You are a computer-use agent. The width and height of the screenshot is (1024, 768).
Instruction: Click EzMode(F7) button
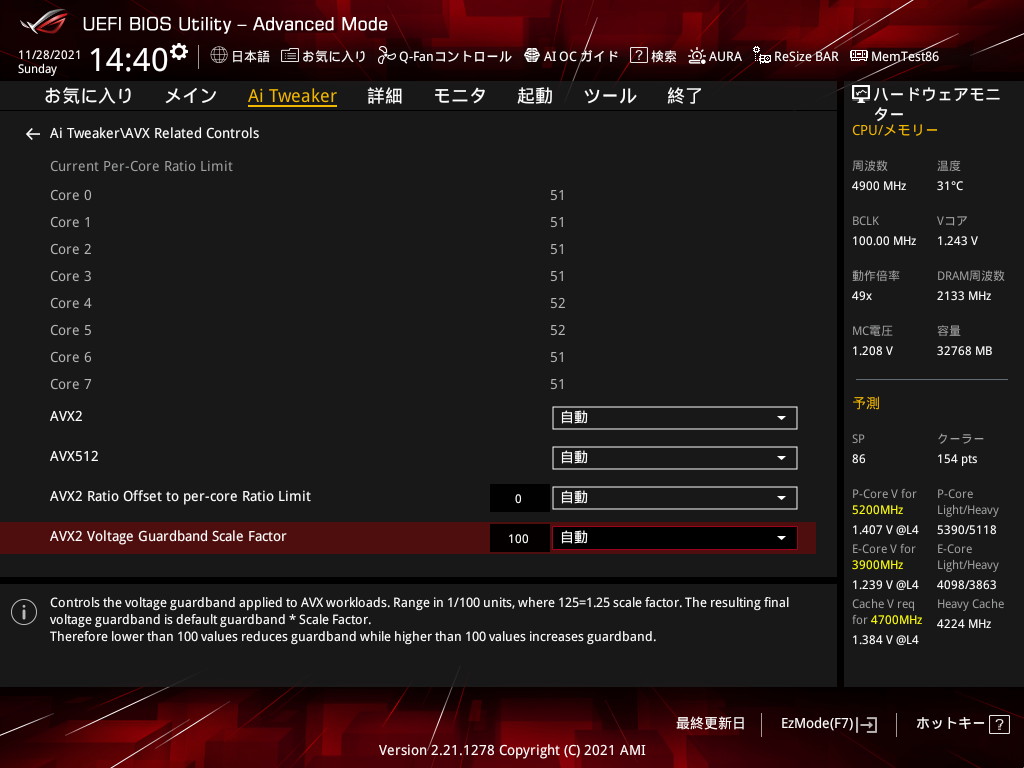point(829,724)
